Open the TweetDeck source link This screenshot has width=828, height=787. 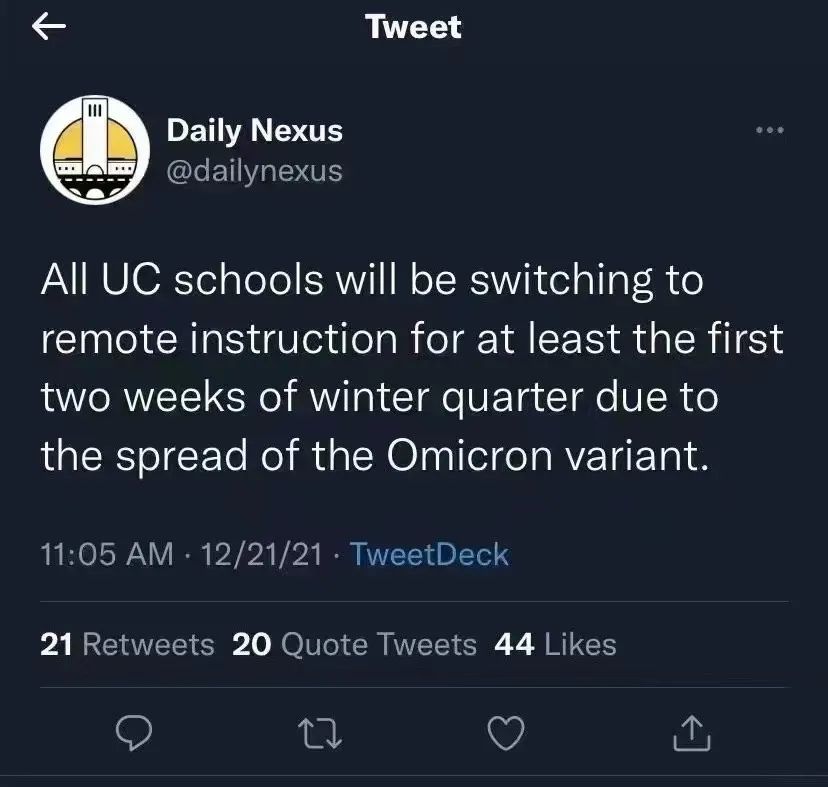coord(430,554)
